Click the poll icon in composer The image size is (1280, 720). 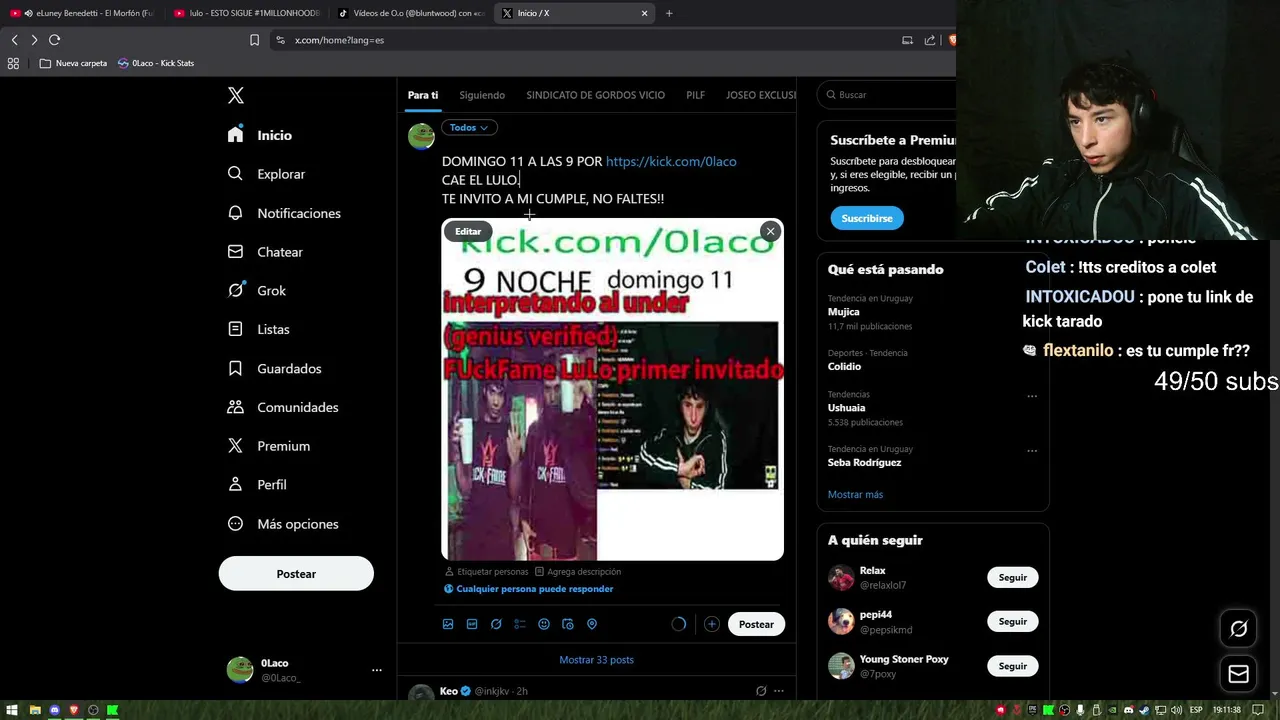point(520,624)
